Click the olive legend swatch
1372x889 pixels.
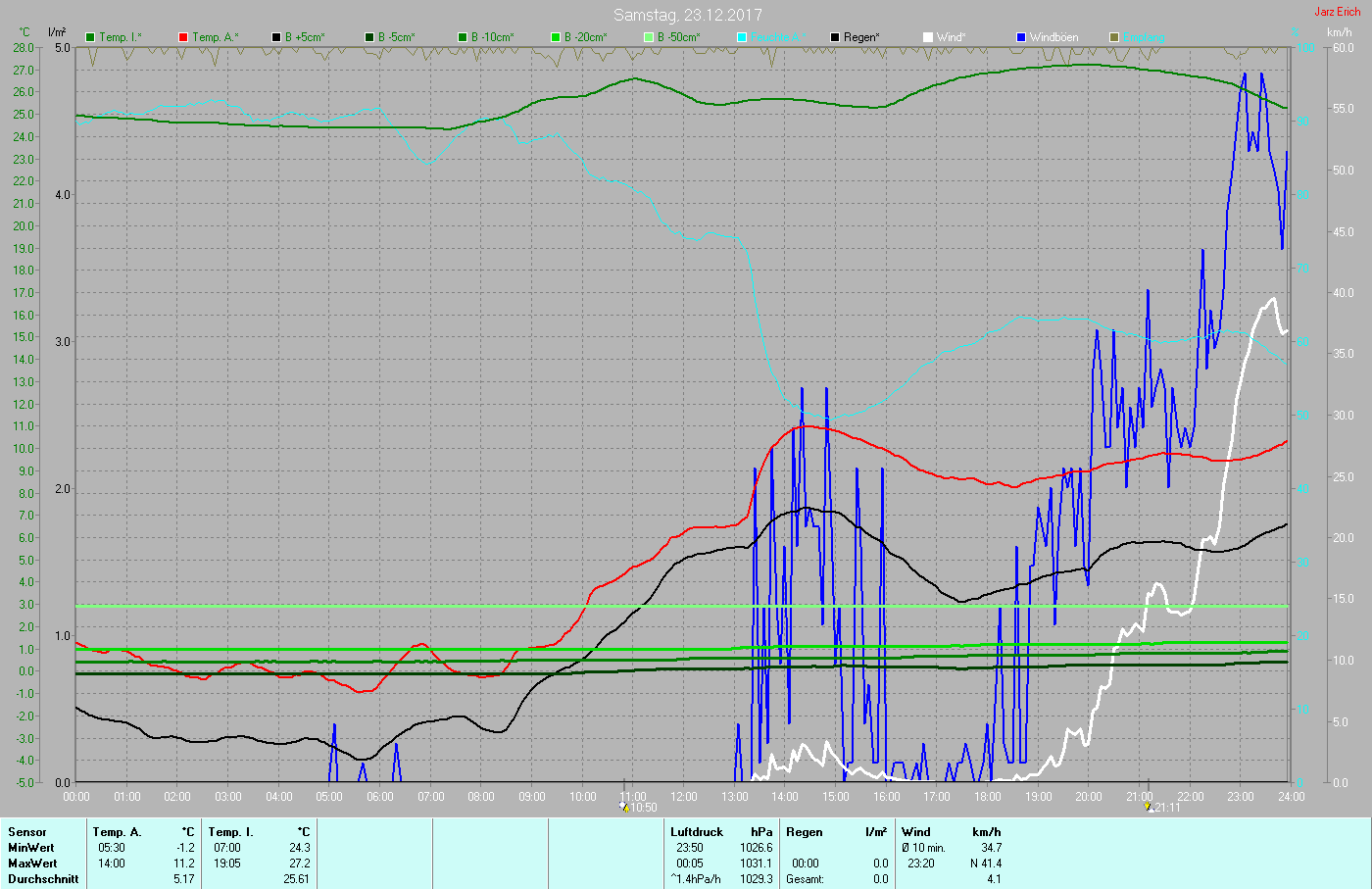[1114, 37]
